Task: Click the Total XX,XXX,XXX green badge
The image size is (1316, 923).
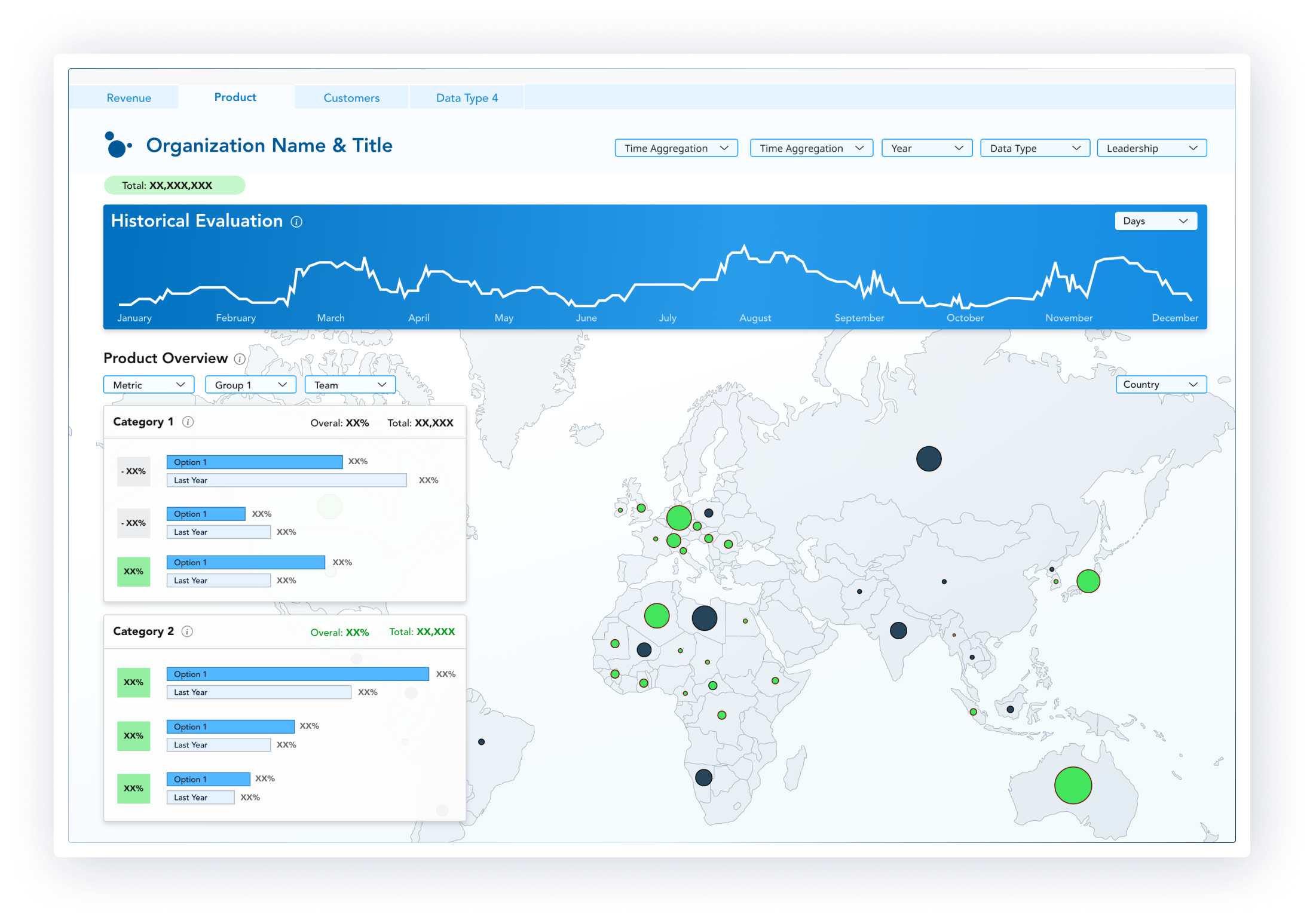Action: point(175,185)
